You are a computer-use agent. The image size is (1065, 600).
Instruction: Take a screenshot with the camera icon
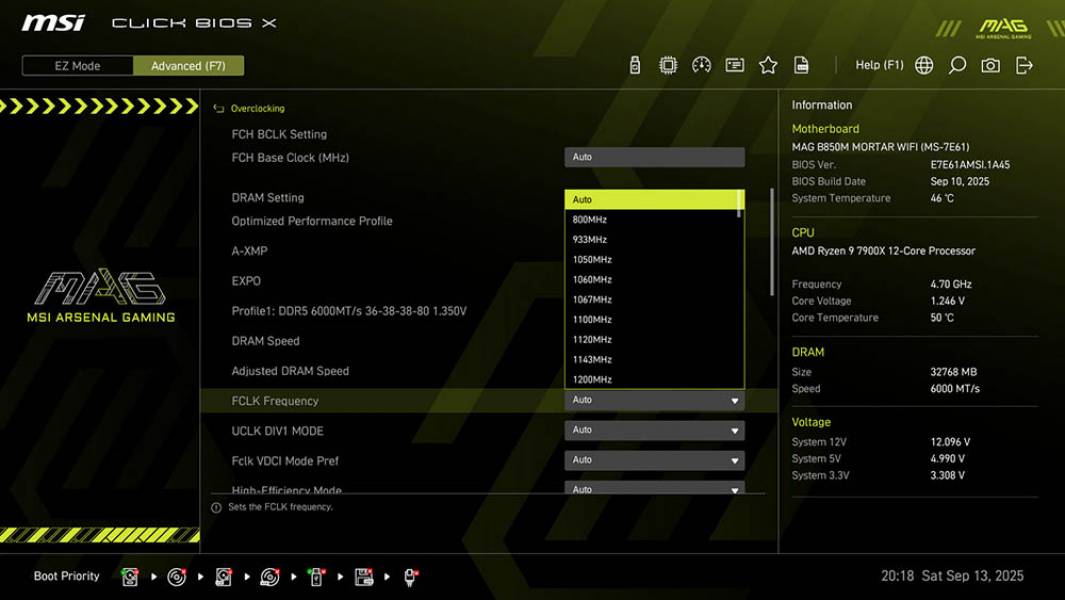pos(990,63)
